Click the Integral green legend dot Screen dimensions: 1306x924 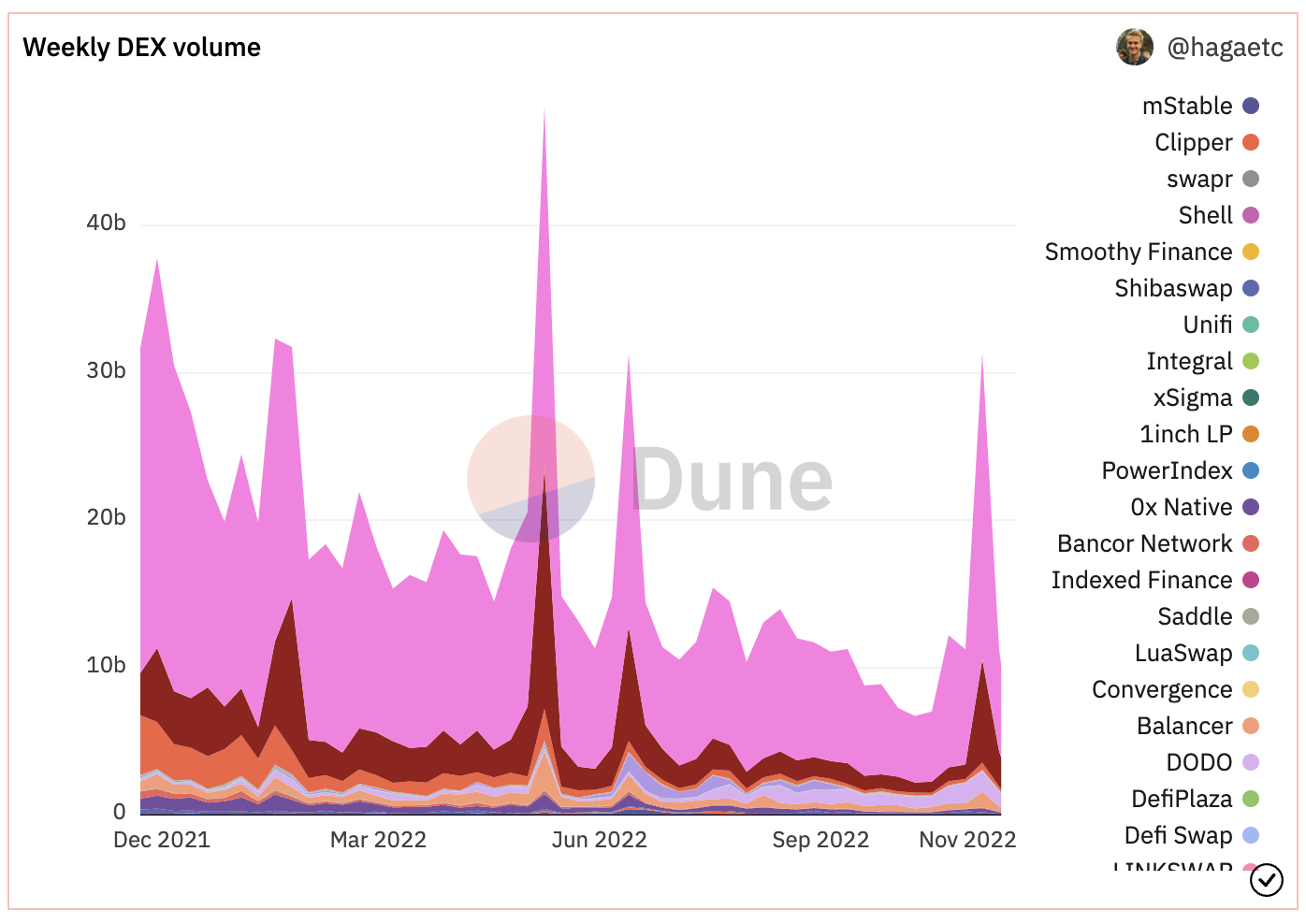point(1251,362)
